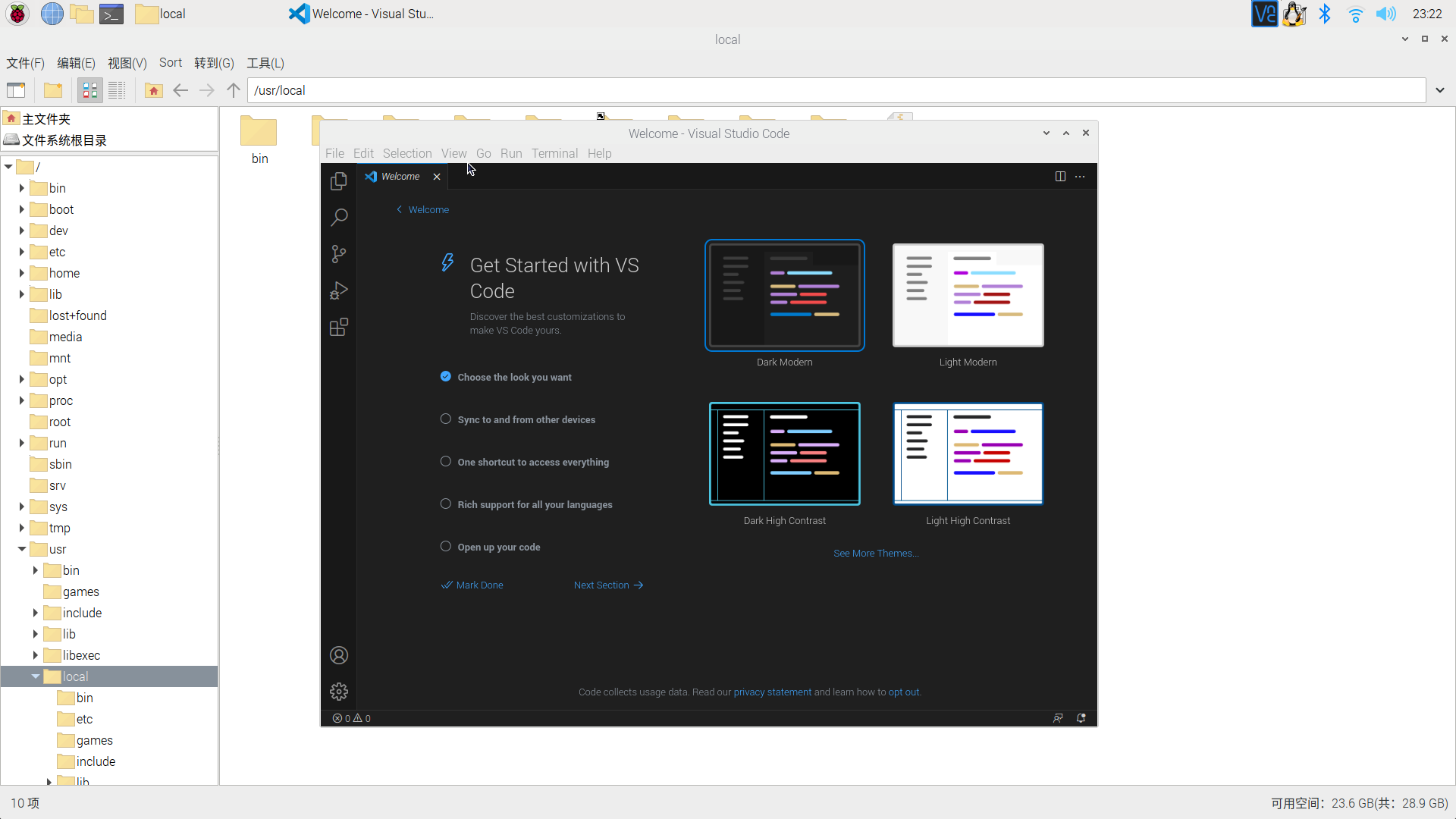Collapse the root / folder in tree

8,167
